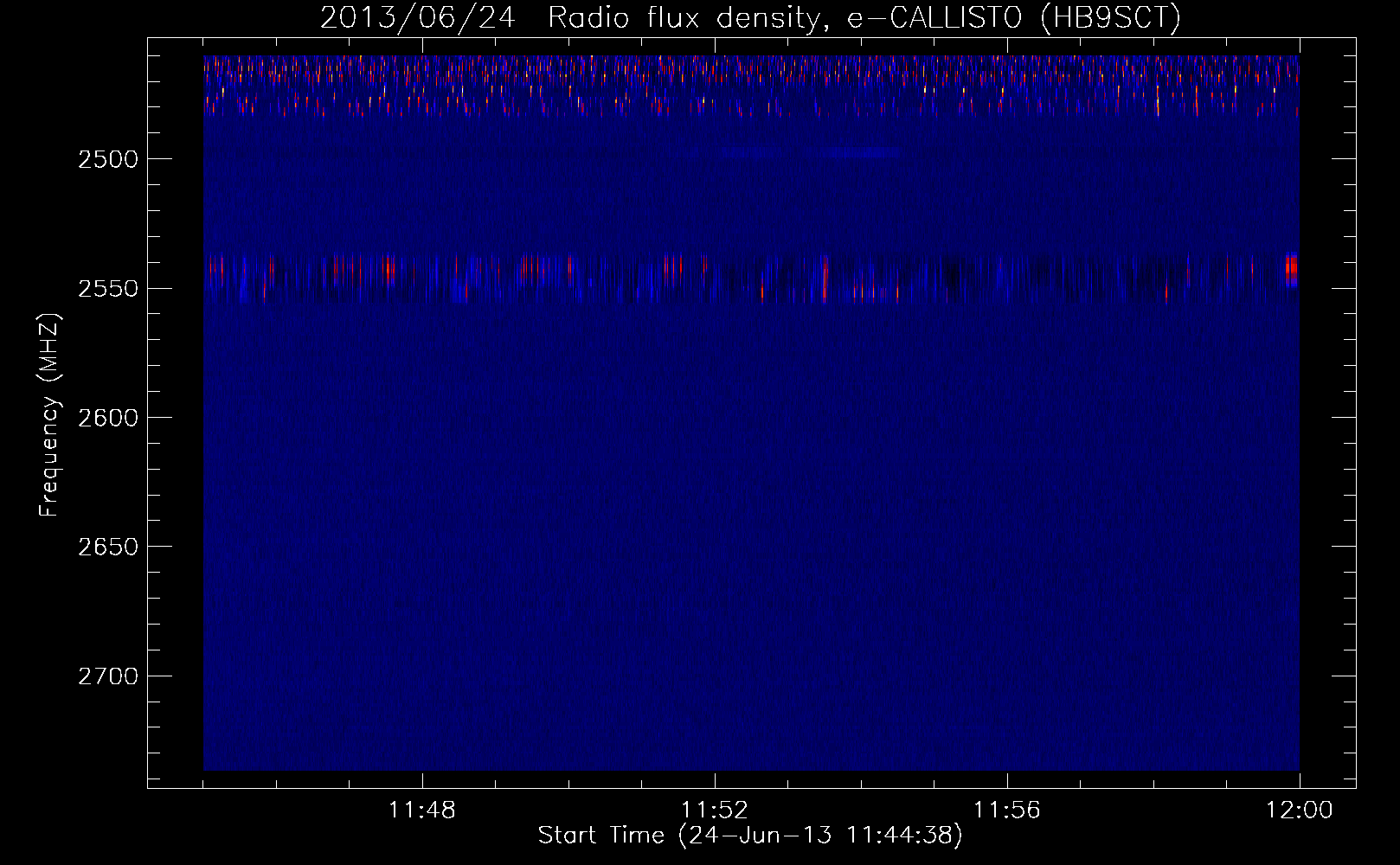The image size is (1400, 865).
Task: Click the 2500 frequency tick label
Action: (108, 159)
